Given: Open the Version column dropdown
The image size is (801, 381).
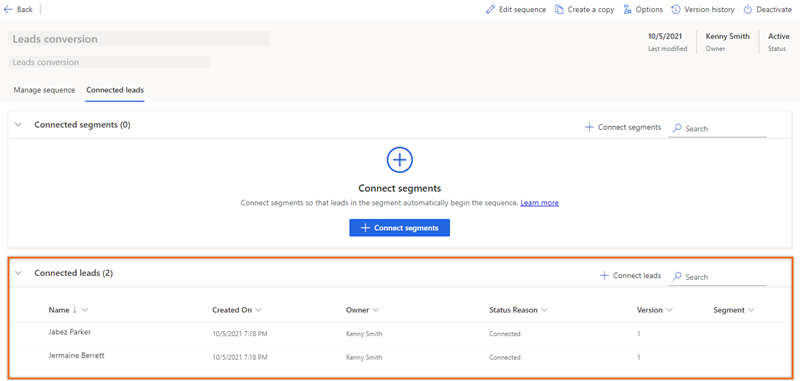Looking at the screenshot, I should point(669,310).
